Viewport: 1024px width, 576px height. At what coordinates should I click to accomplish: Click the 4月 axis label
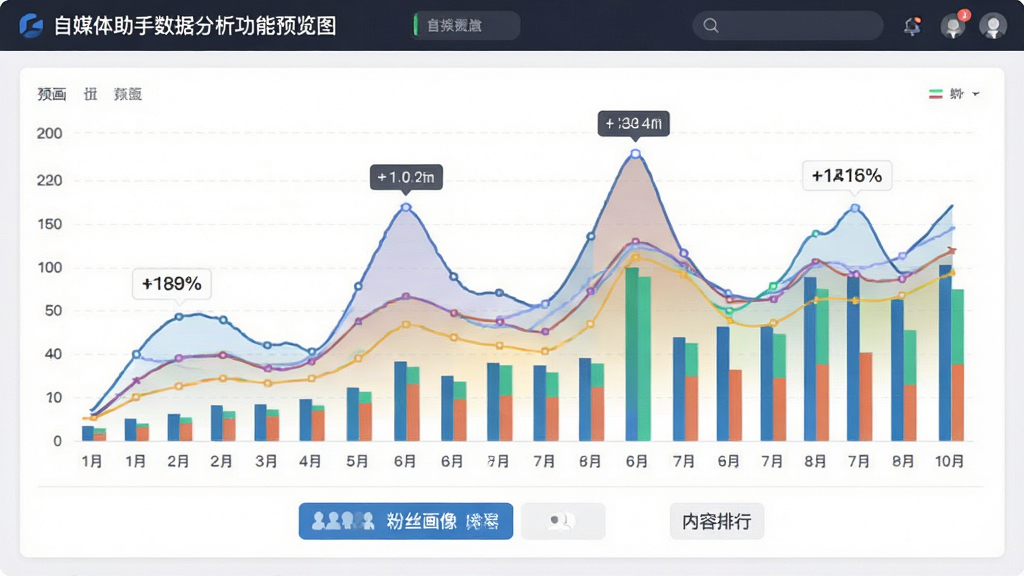point(310,461)
